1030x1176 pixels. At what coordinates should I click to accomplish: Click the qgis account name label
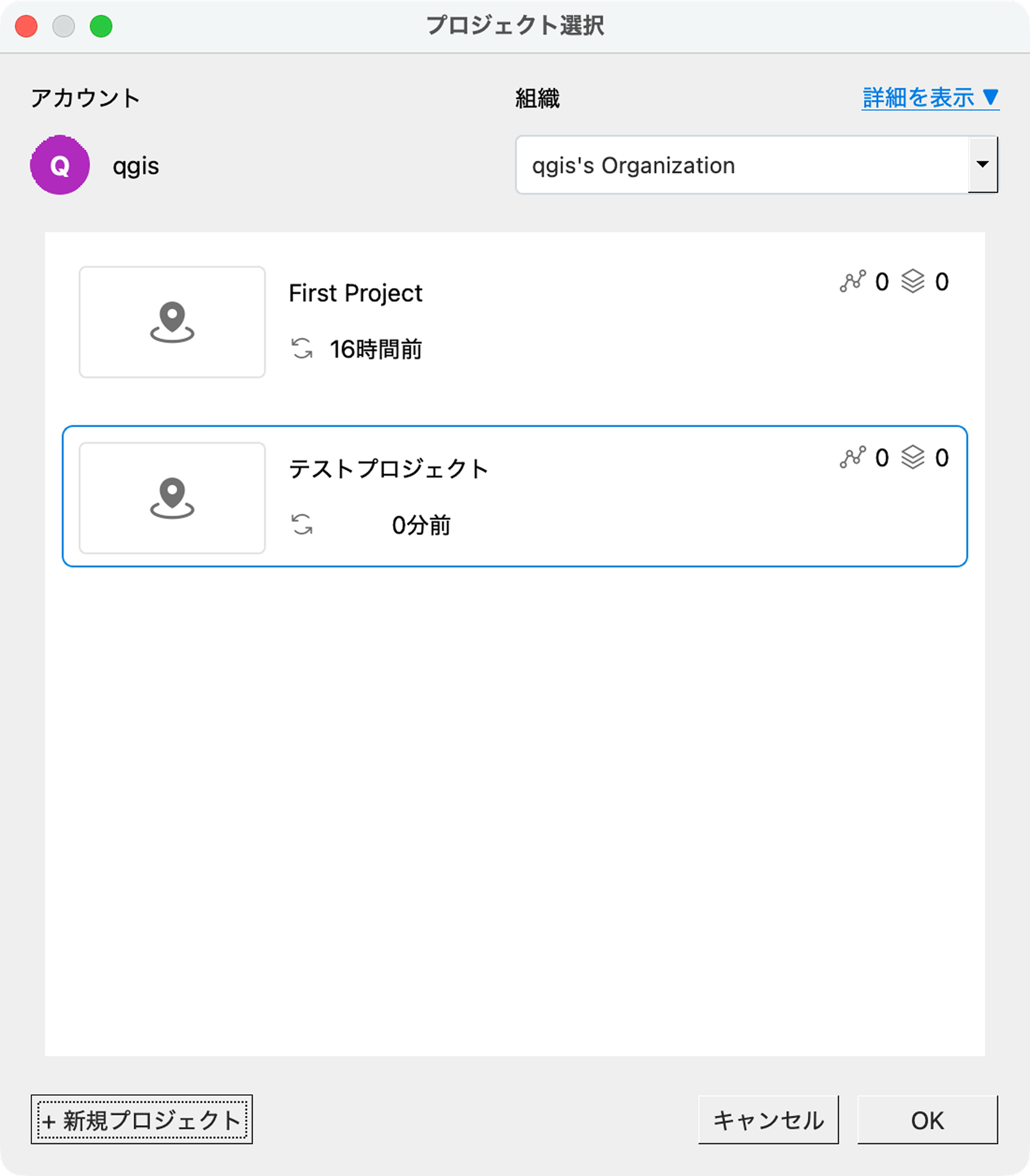(136, 167)
